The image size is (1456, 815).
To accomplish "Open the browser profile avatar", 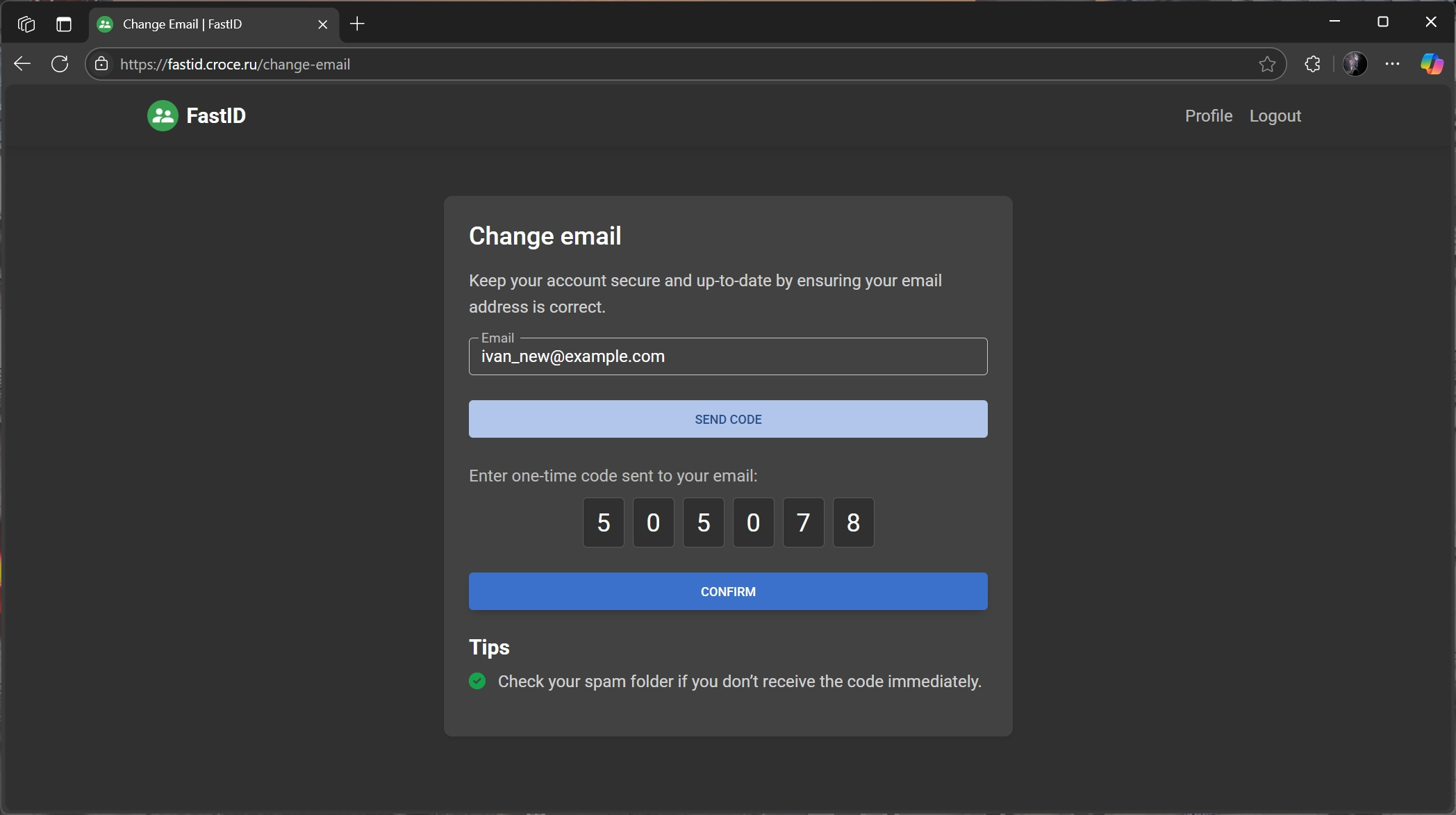I will point(1355,64).
